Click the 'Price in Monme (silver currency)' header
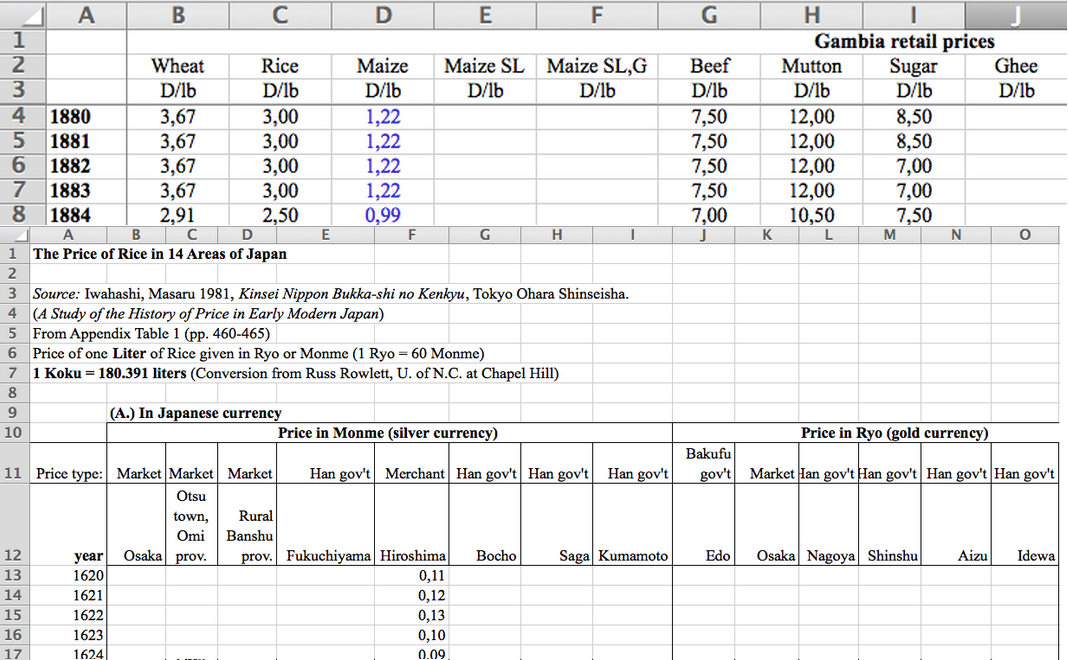This screenshot has height=660, width=1068. tap(388, 433)
